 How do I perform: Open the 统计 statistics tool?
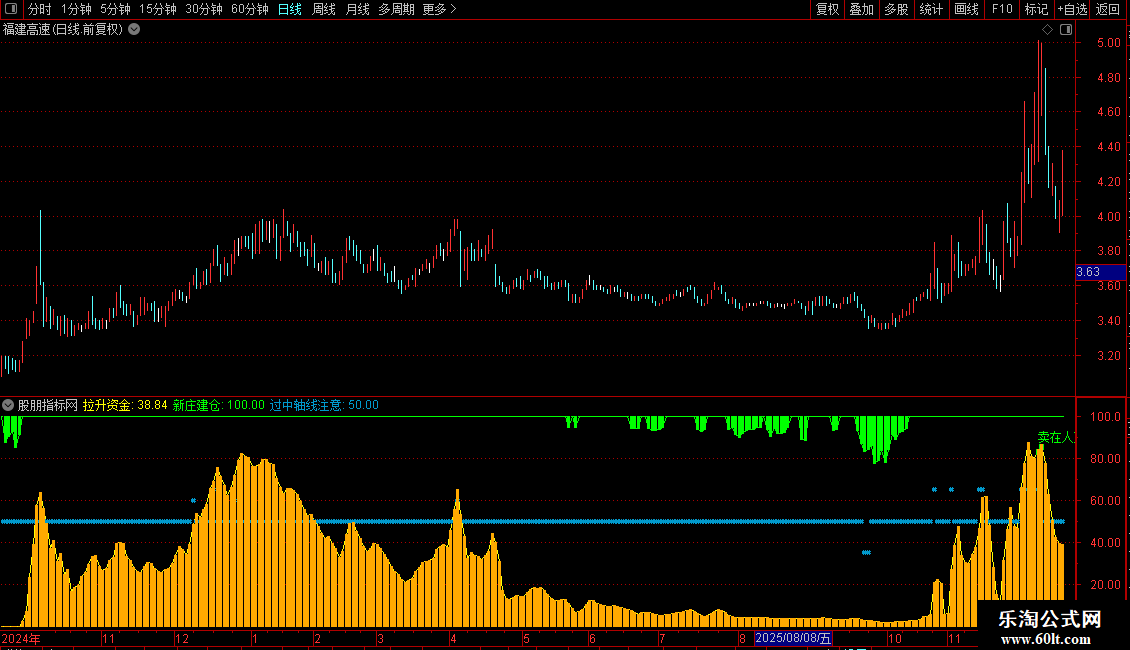(x=931, y=9)
